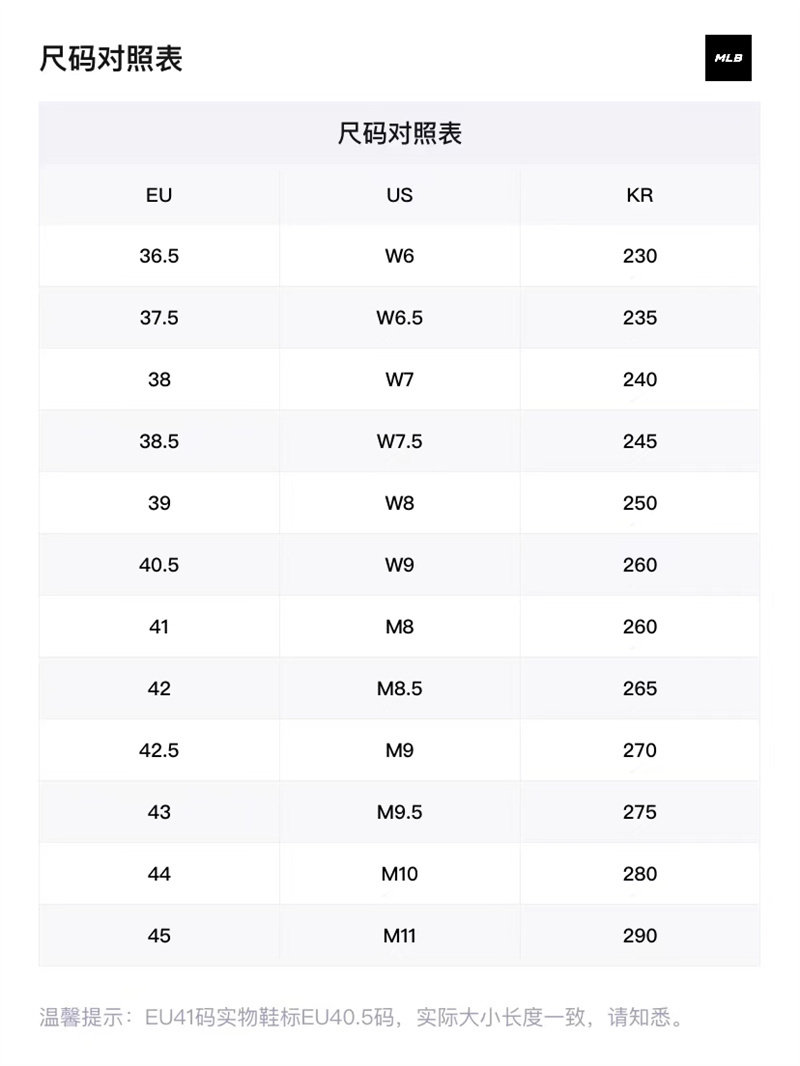Click the US column header

coord(399,195)
